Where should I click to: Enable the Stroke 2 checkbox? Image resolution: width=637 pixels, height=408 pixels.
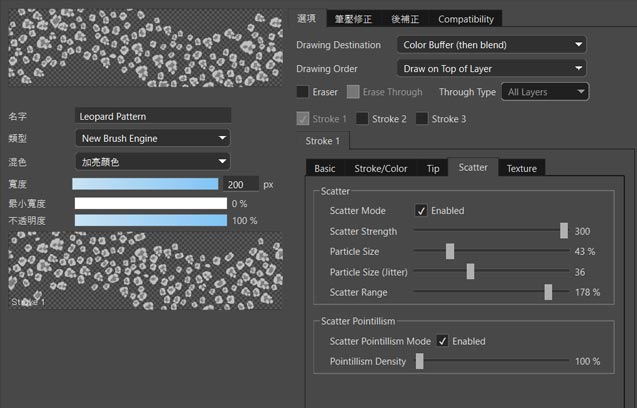362,119
